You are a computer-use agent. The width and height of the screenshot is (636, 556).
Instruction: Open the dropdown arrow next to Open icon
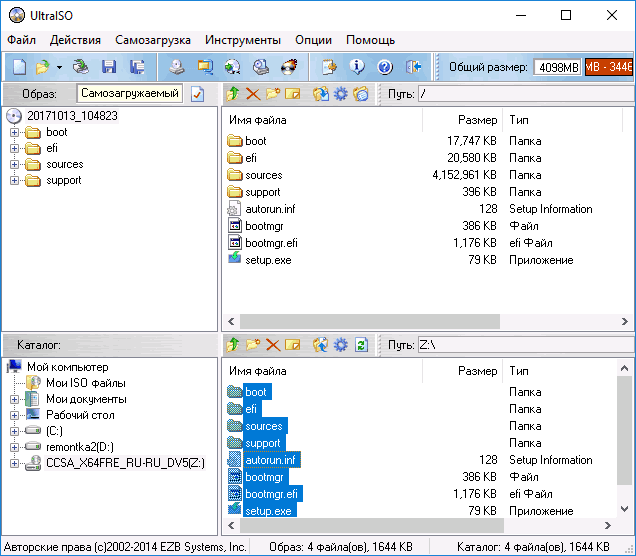59,67
